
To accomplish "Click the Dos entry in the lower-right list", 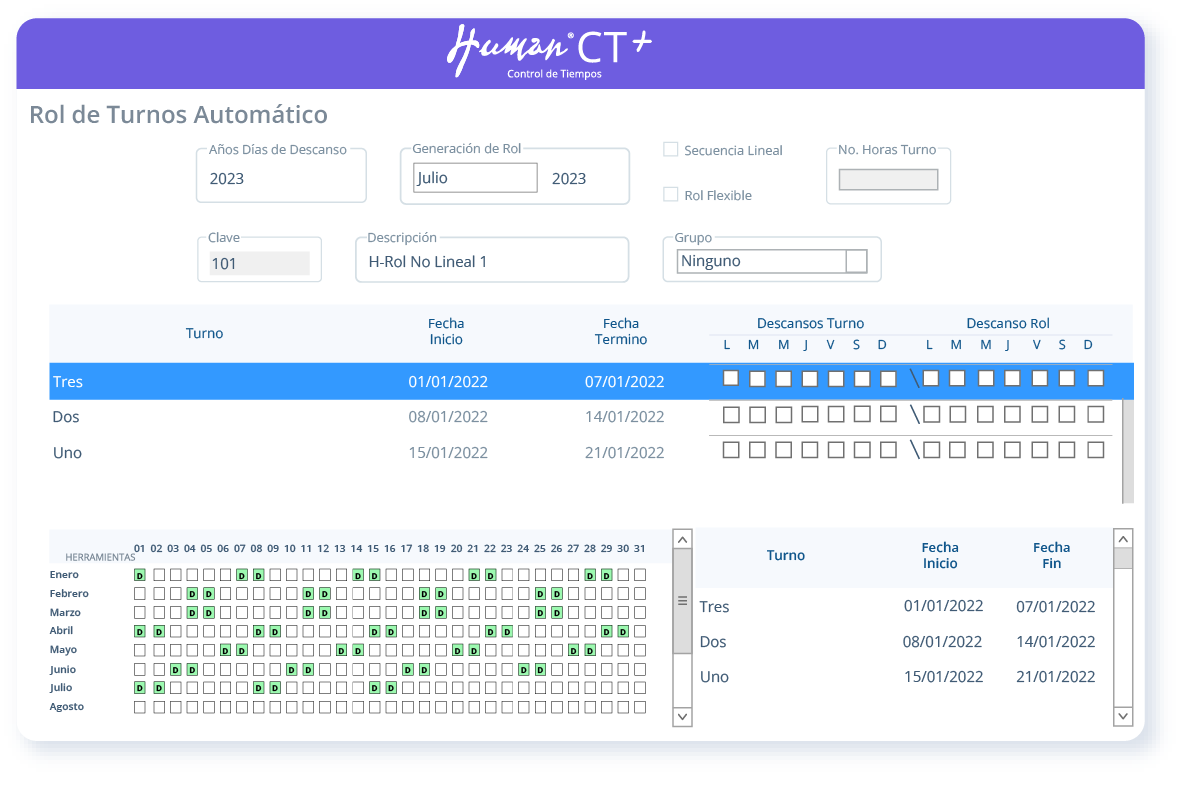I will tap(713, 642).
